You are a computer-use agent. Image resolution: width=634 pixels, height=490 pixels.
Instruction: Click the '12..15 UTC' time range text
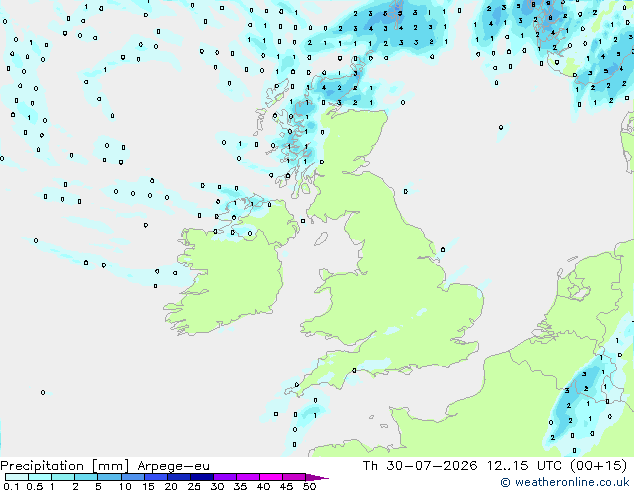pyautogui.click(x=524, y=465)
